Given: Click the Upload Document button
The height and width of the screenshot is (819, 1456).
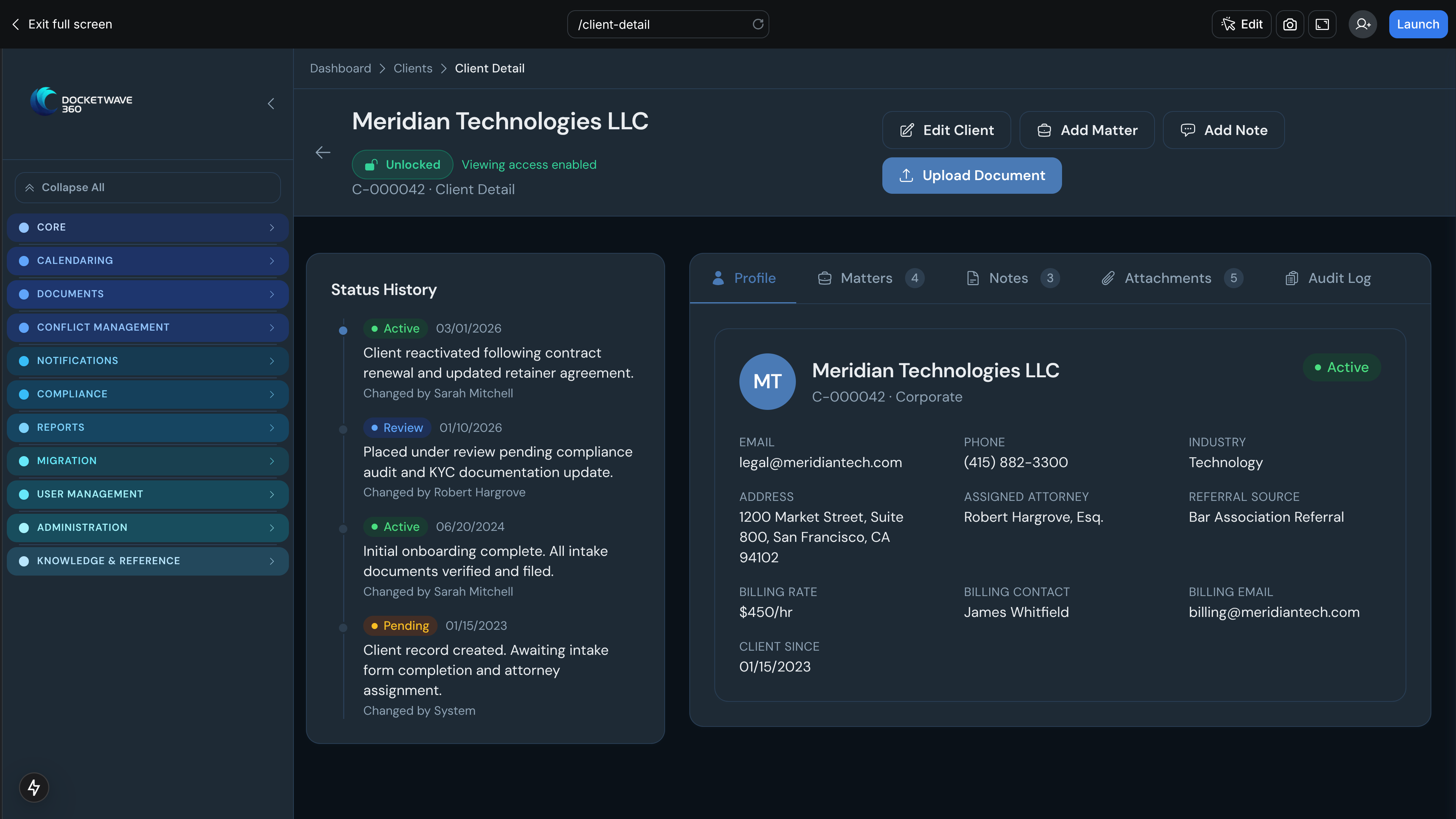Looking at the screenshot, I should pyautogui.click(x=971, y=175).
